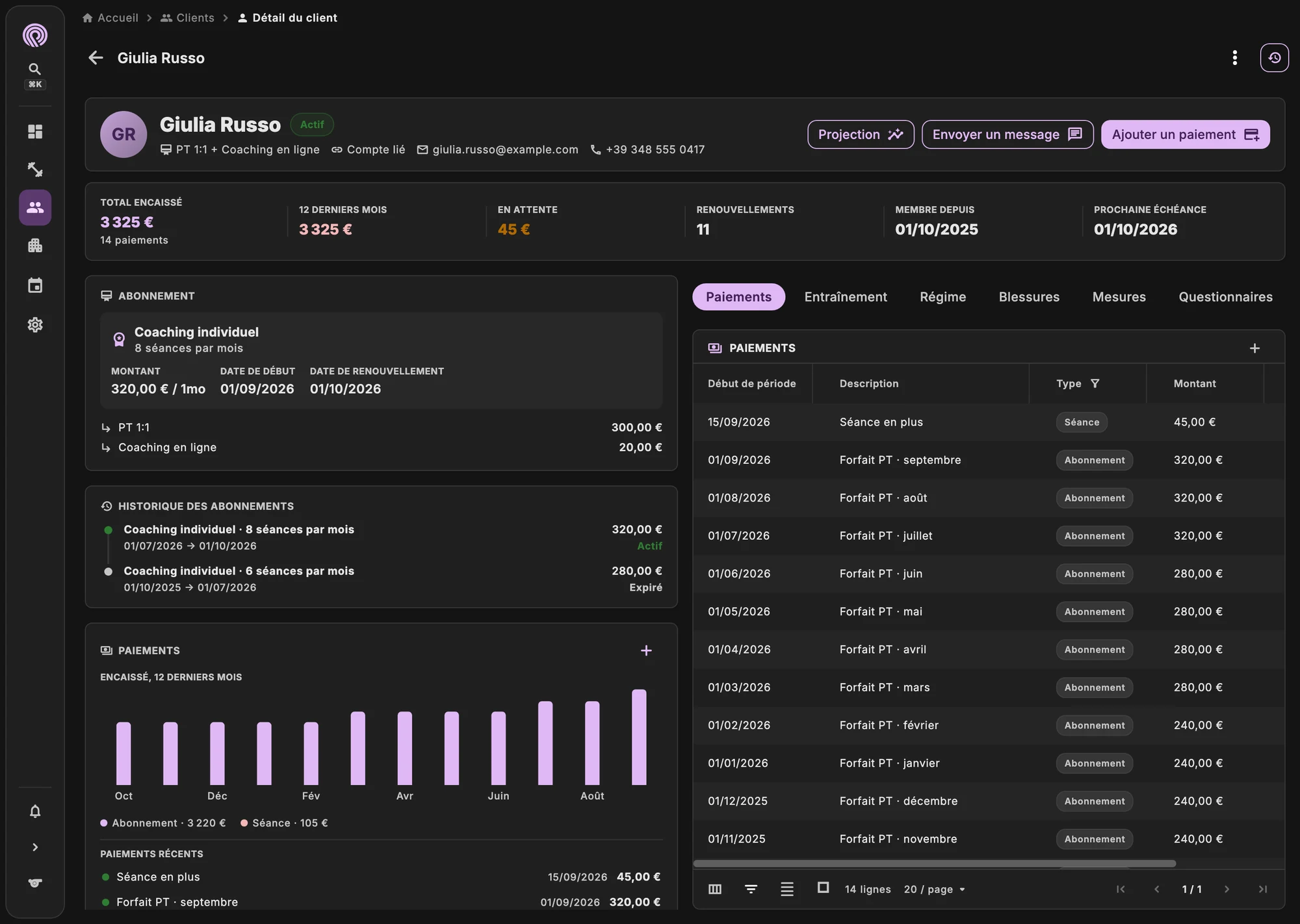1300x924 pixels.
Task: Open the dashboard icon in sidebar
Action: click(x=35, y=131)
